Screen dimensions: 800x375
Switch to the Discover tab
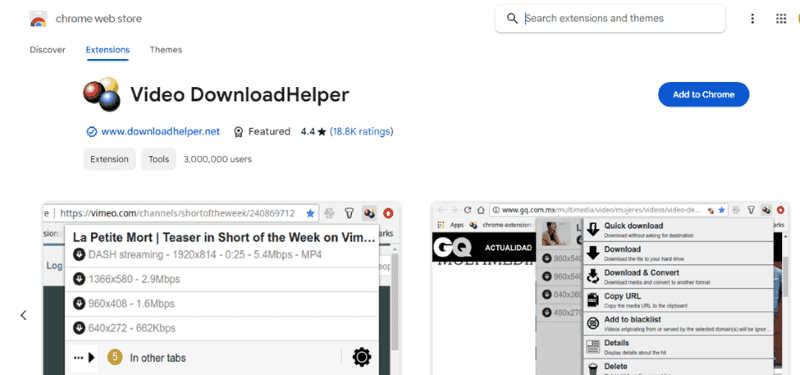(47, 50)
